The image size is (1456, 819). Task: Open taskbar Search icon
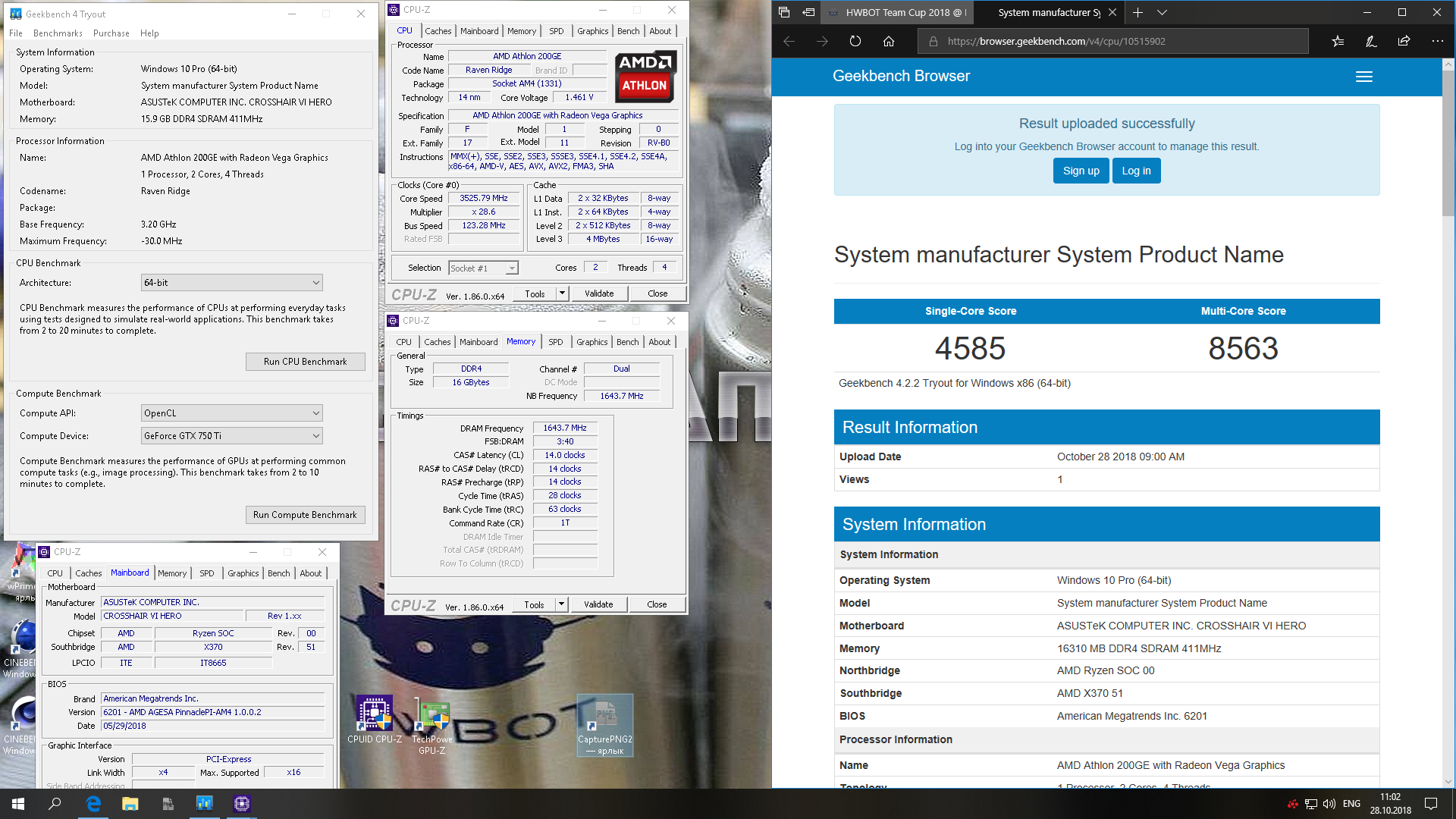click(x=55, y=804)
